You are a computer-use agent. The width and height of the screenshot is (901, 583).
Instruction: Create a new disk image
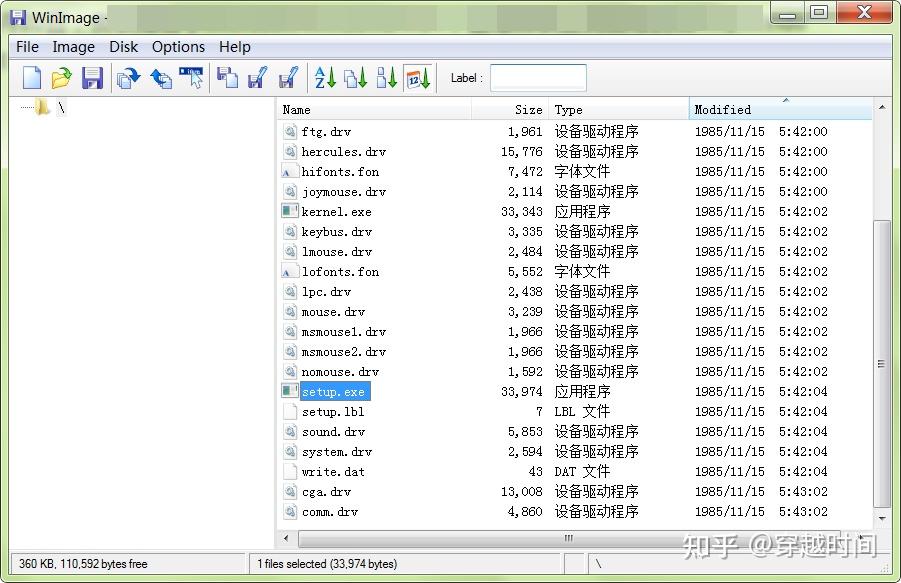point(31,77)
